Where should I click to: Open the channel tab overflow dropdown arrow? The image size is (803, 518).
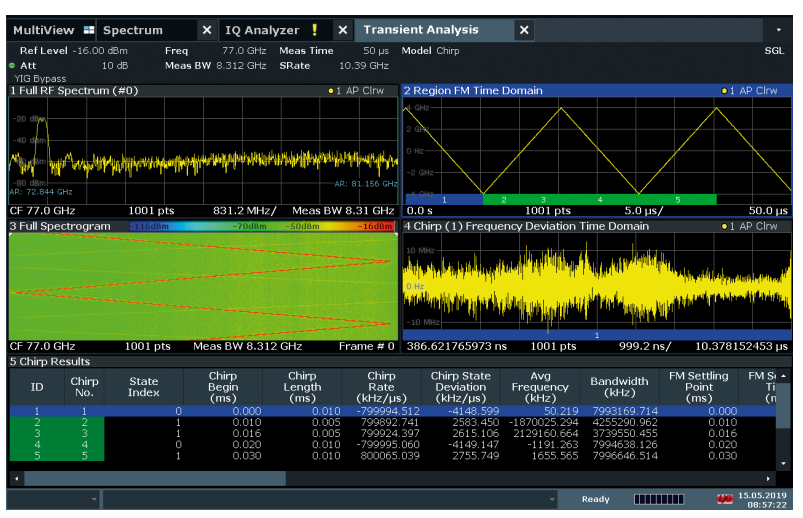778,30
